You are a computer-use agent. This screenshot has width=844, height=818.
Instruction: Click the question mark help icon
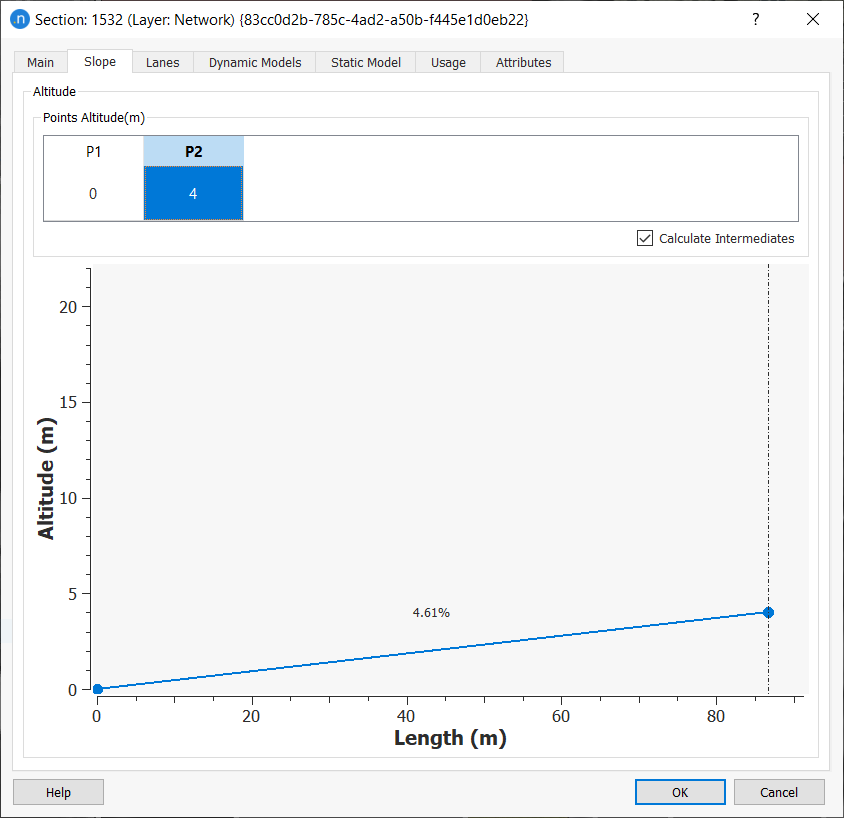pyautogui.click(x=756, y=19)
